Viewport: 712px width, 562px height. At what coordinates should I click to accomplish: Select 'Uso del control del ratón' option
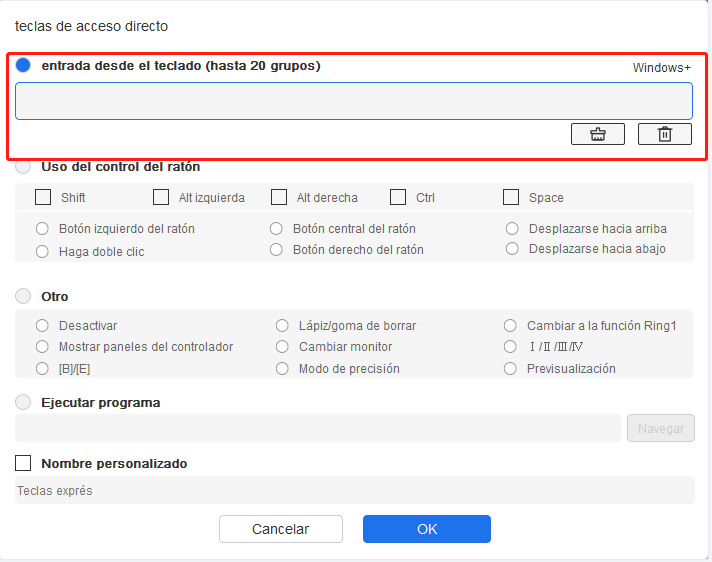(x=24, y=167)
